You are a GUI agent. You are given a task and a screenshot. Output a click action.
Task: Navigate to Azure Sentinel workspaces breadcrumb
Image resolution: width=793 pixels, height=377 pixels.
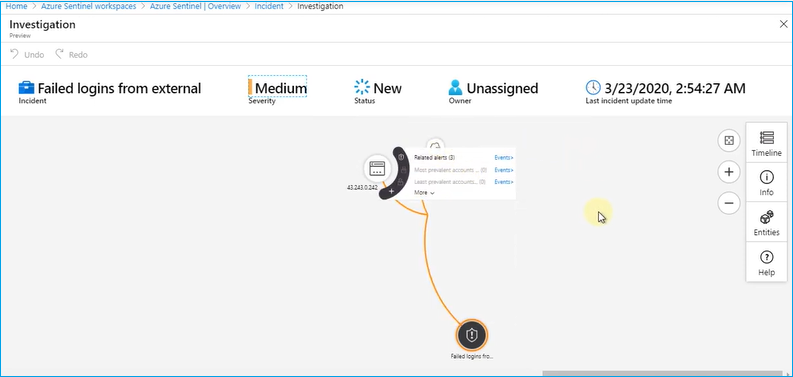[x=89, y=7]
